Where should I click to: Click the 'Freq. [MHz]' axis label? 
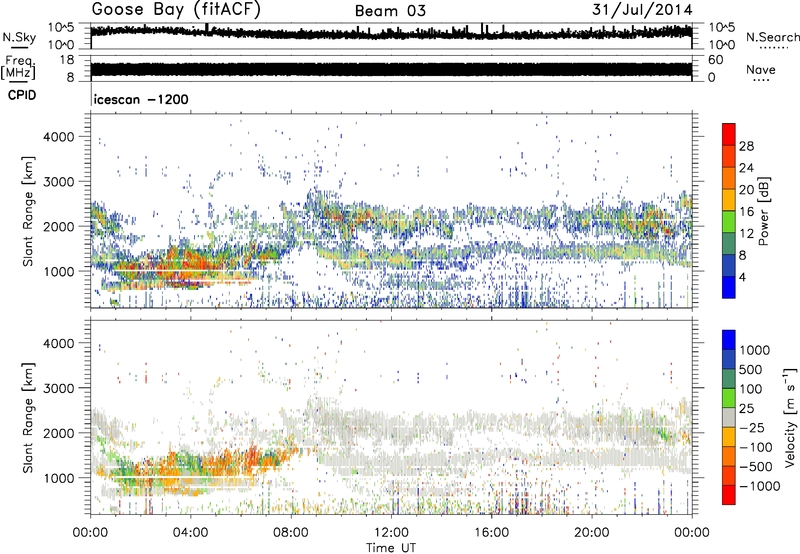18,68
